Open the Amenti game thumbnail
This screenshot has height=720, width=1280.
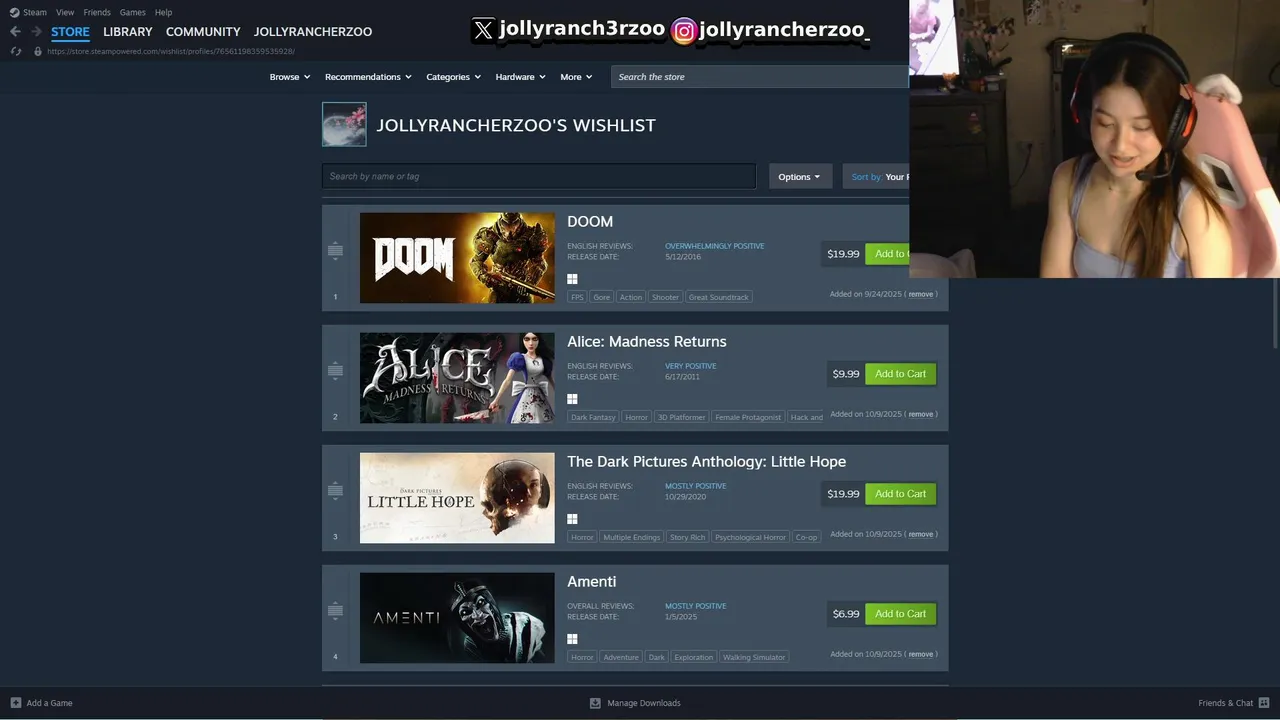(x=457, y=618)
